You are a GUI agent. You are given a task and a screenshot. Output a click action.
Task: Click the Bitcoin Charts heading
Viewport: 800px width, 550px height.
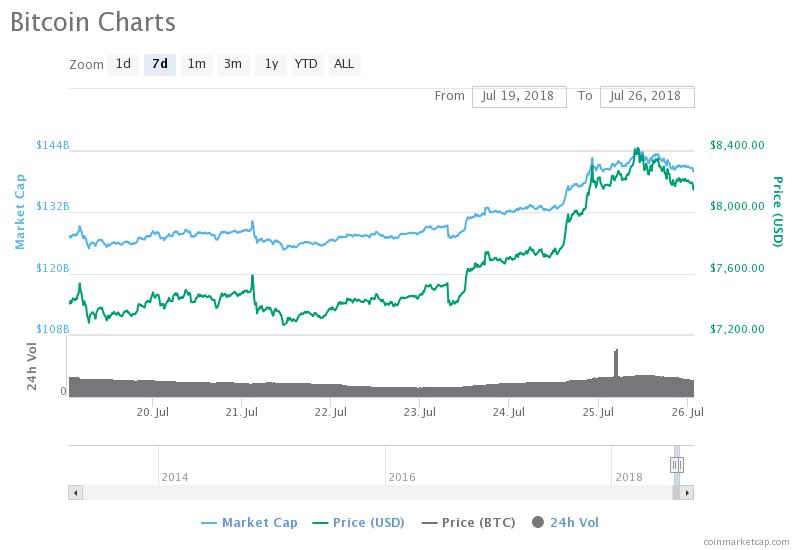click(x=93, y=22)
